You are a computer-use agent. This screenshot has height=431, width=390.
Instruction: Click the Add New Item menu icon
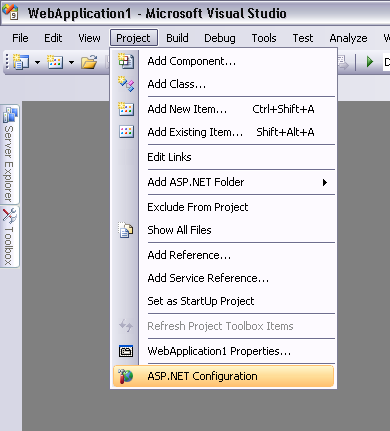click(x=126, y=109)
